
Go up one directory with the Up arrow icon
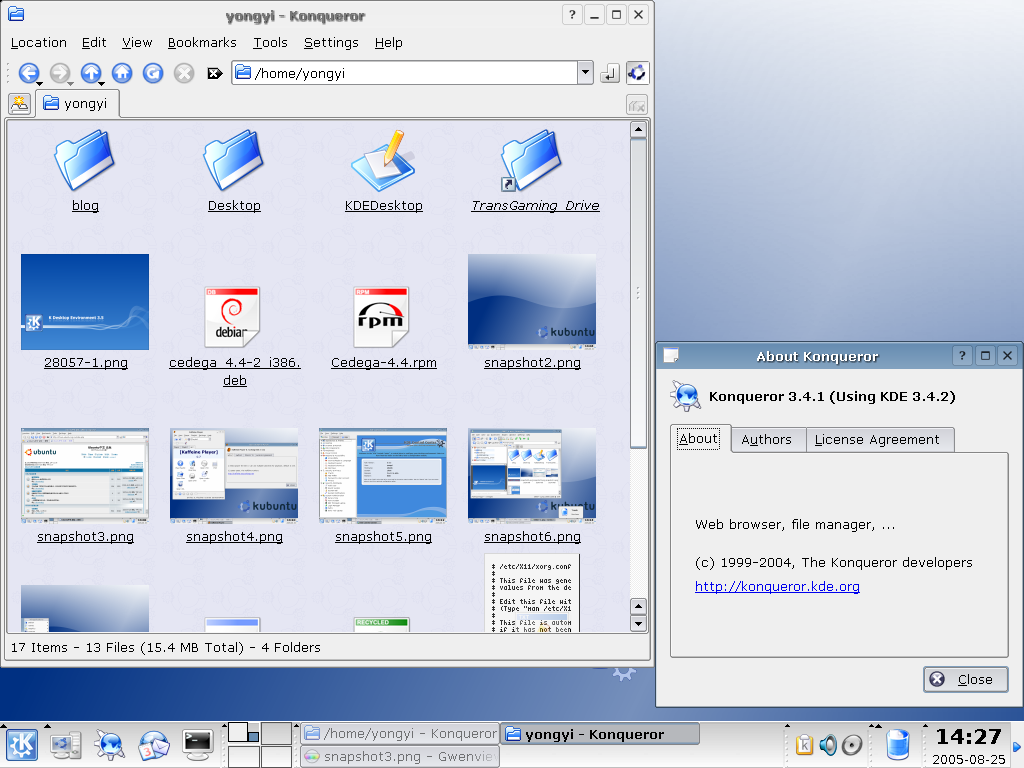click(91, 72)
